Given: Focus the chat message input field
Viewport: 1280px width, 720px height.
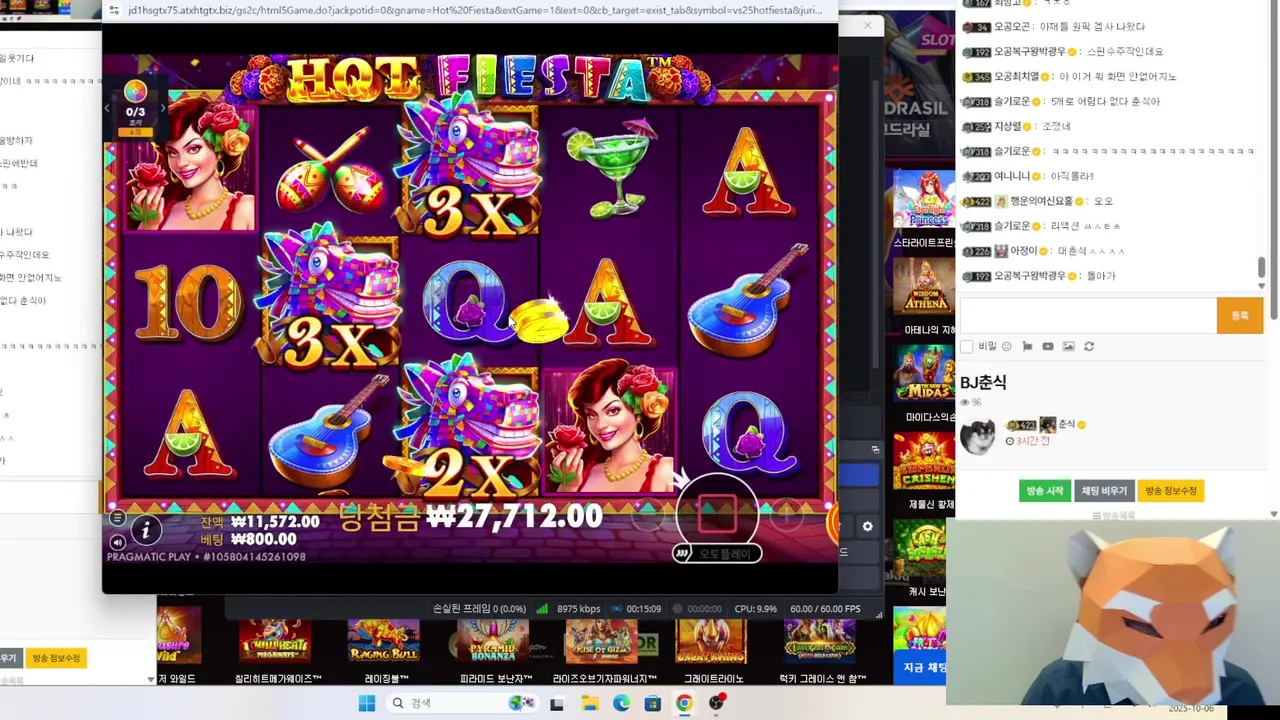Looking at the screenshot, I should (1087, 315).
